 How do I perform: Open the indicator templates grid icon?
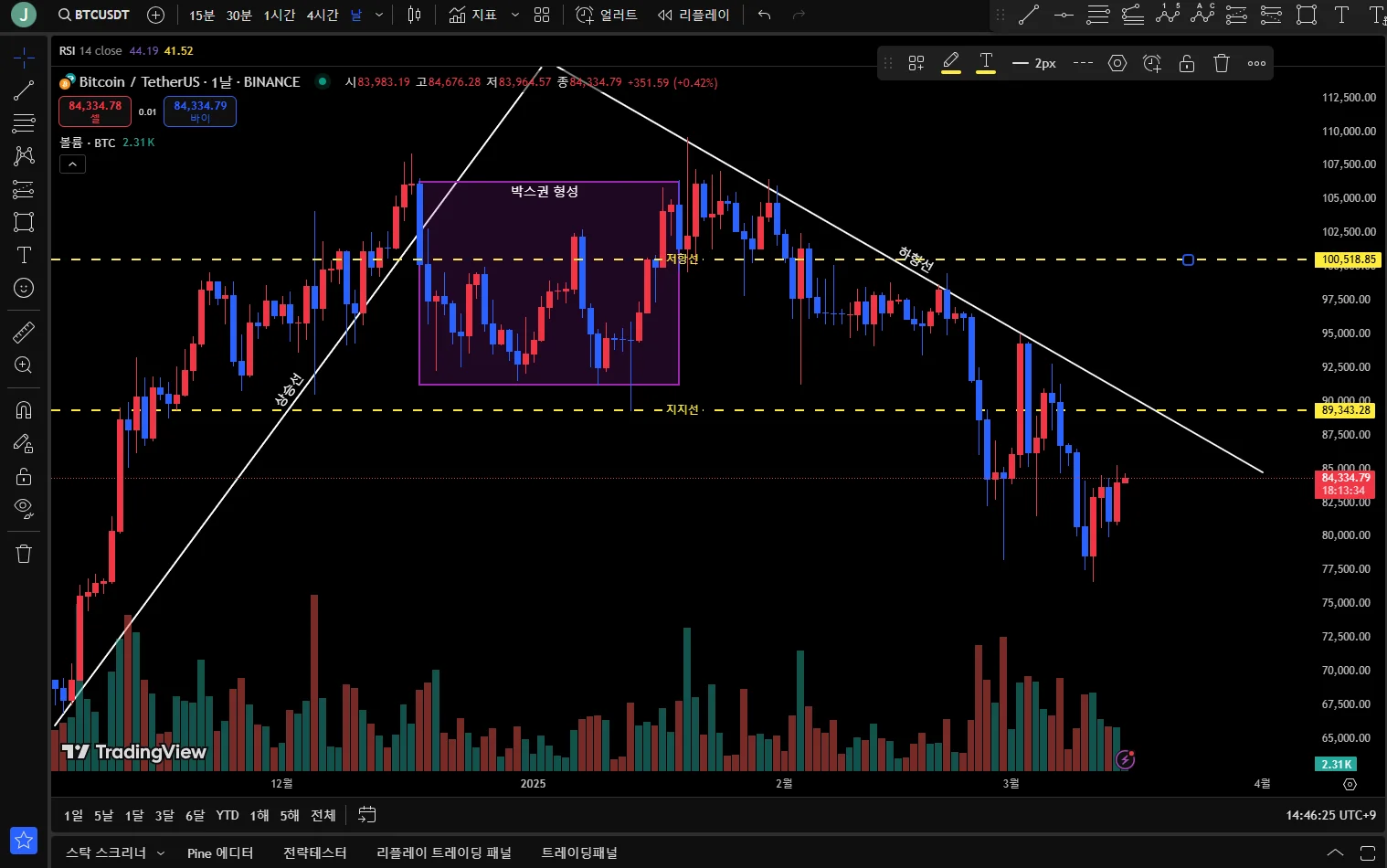(542, 15)
